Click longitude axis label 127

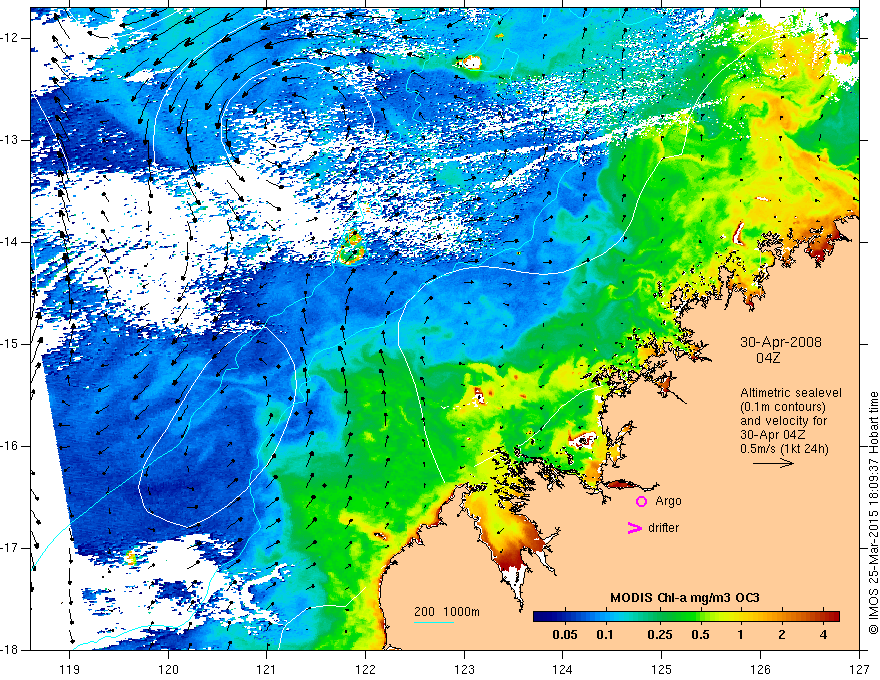[x=859, y=669]
